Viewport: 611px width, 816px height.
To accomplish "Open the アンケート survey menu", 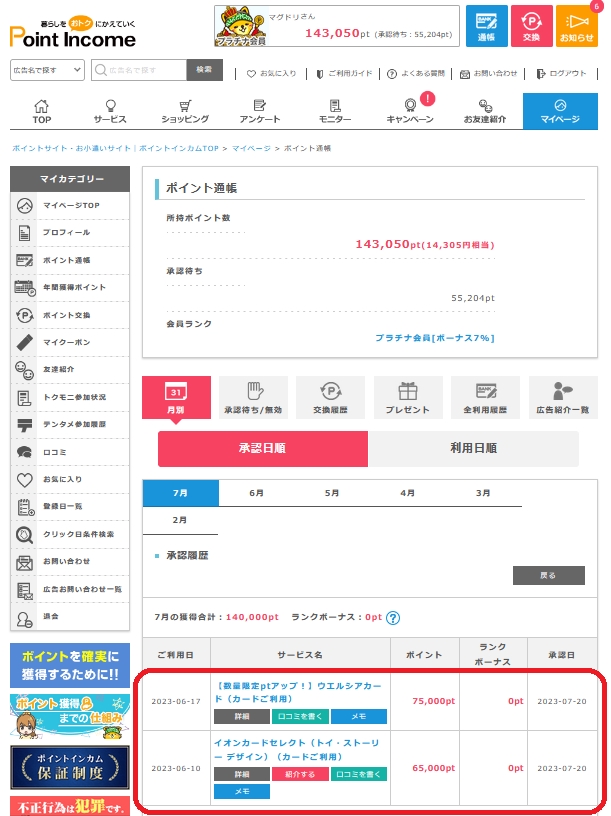I will (260, 111).
